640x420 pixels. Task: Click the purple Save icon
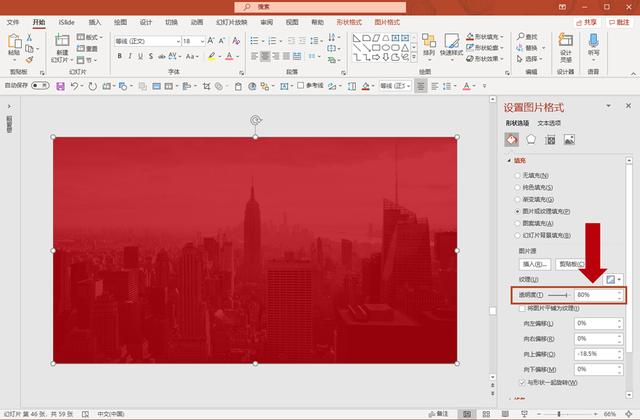pos(60,86)
